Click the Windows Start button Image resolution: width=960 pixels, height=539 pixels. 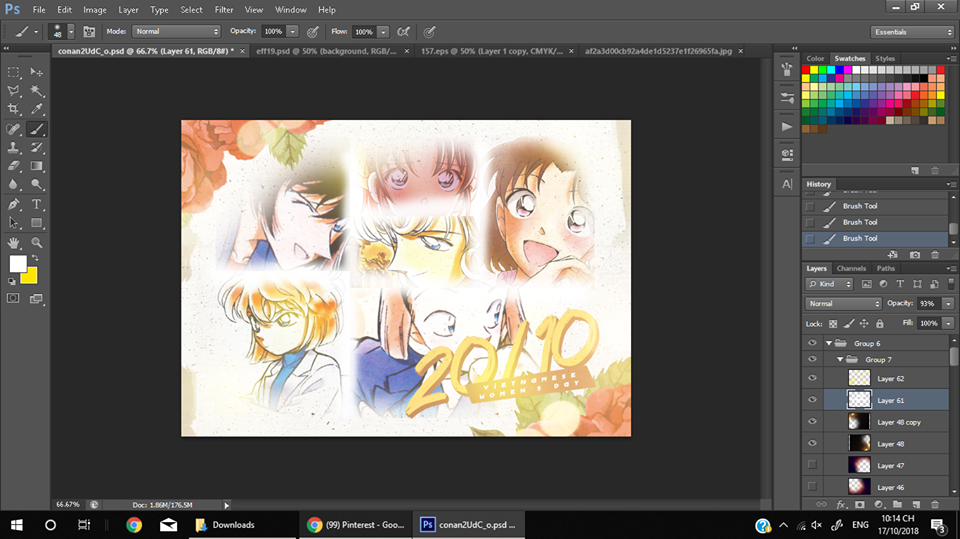pyautogui.click(x=17, y=525)
